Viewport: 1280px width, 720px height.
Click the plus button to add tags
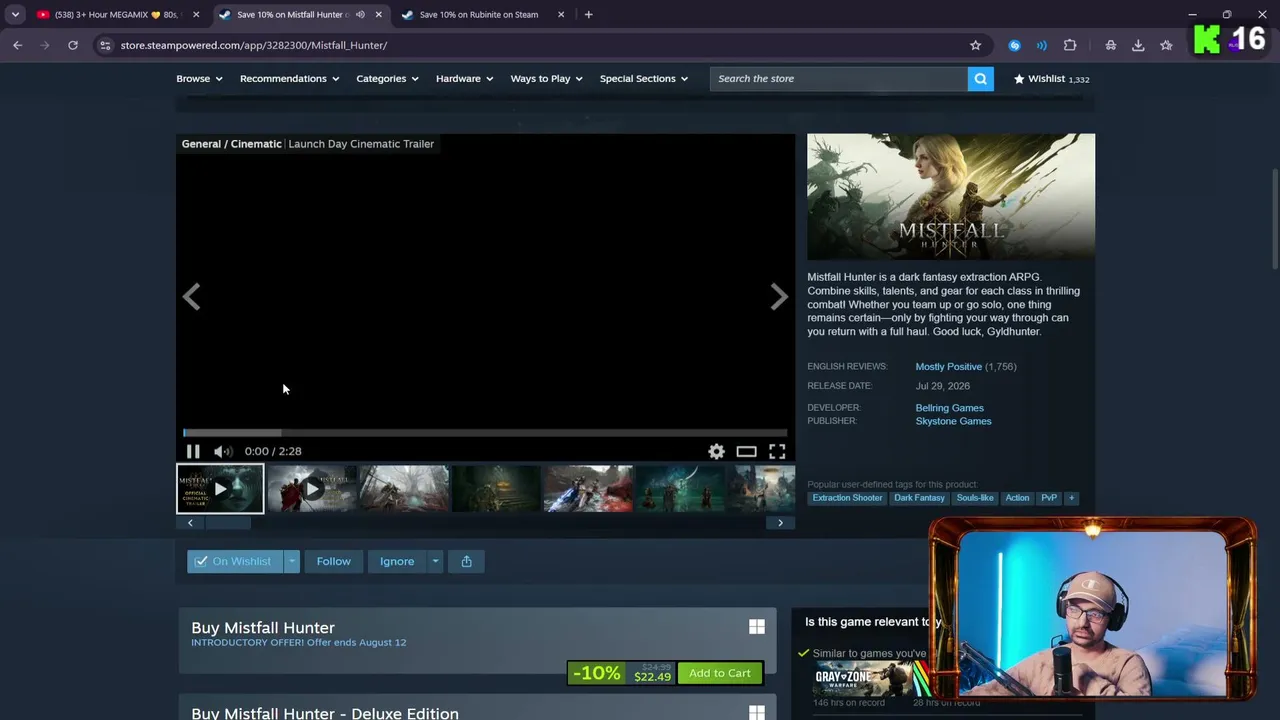click(1071, 498)
